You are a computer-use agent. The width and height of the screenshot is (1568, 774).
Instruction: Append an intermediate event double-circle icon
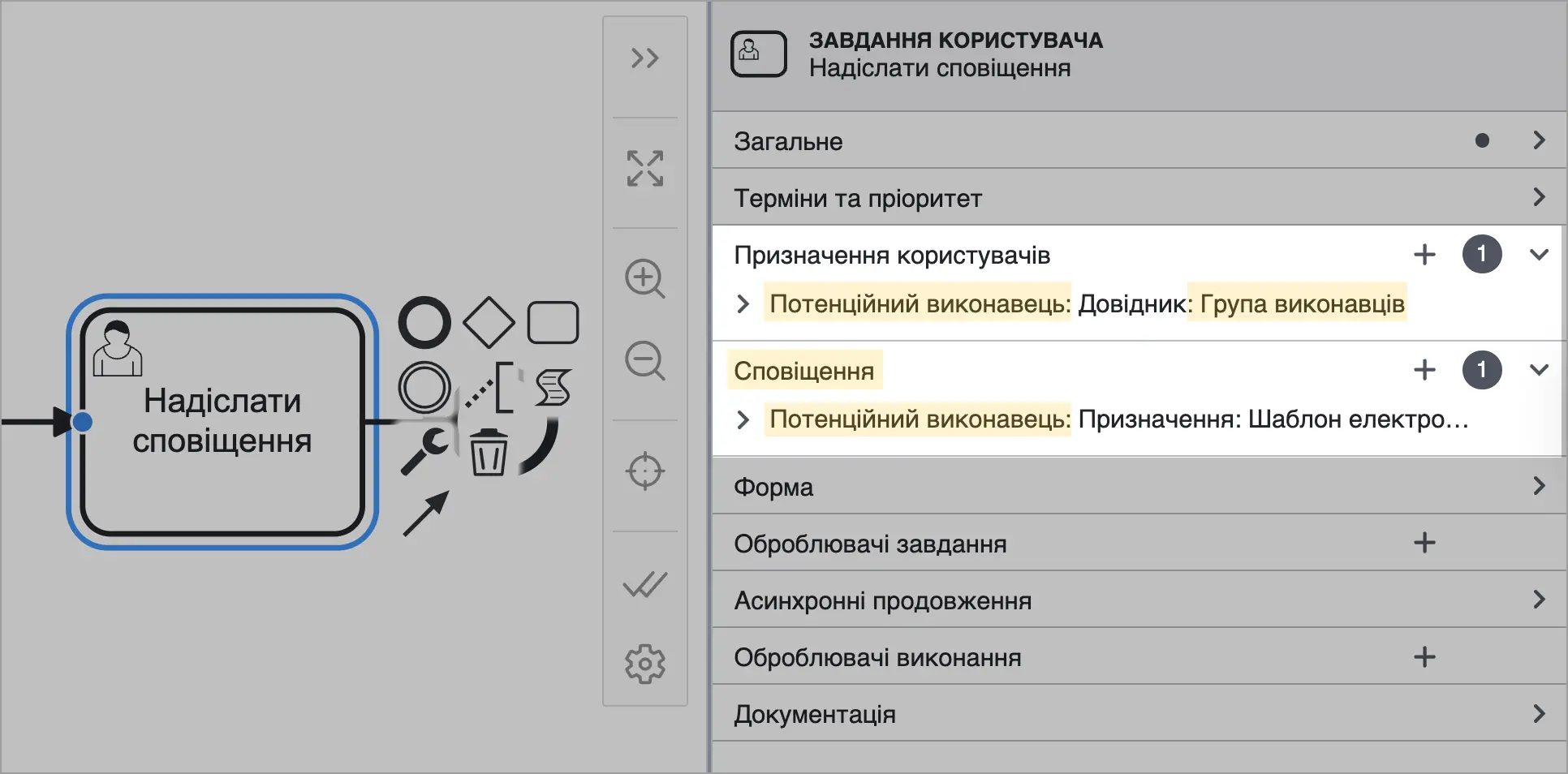[x=424, y=387]
